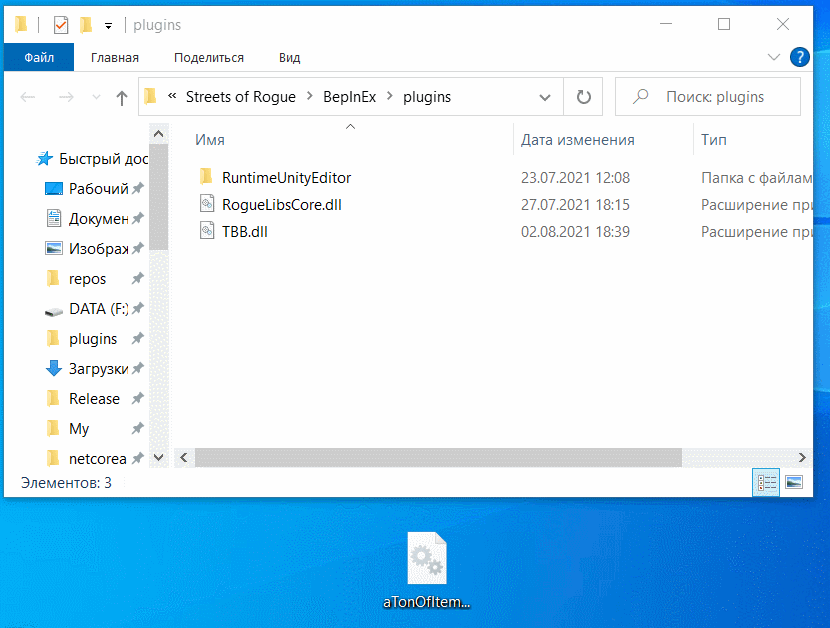Screen dimensions: 830x628
Task: Open the Файл ribbon tab
Action: (39, 57)
